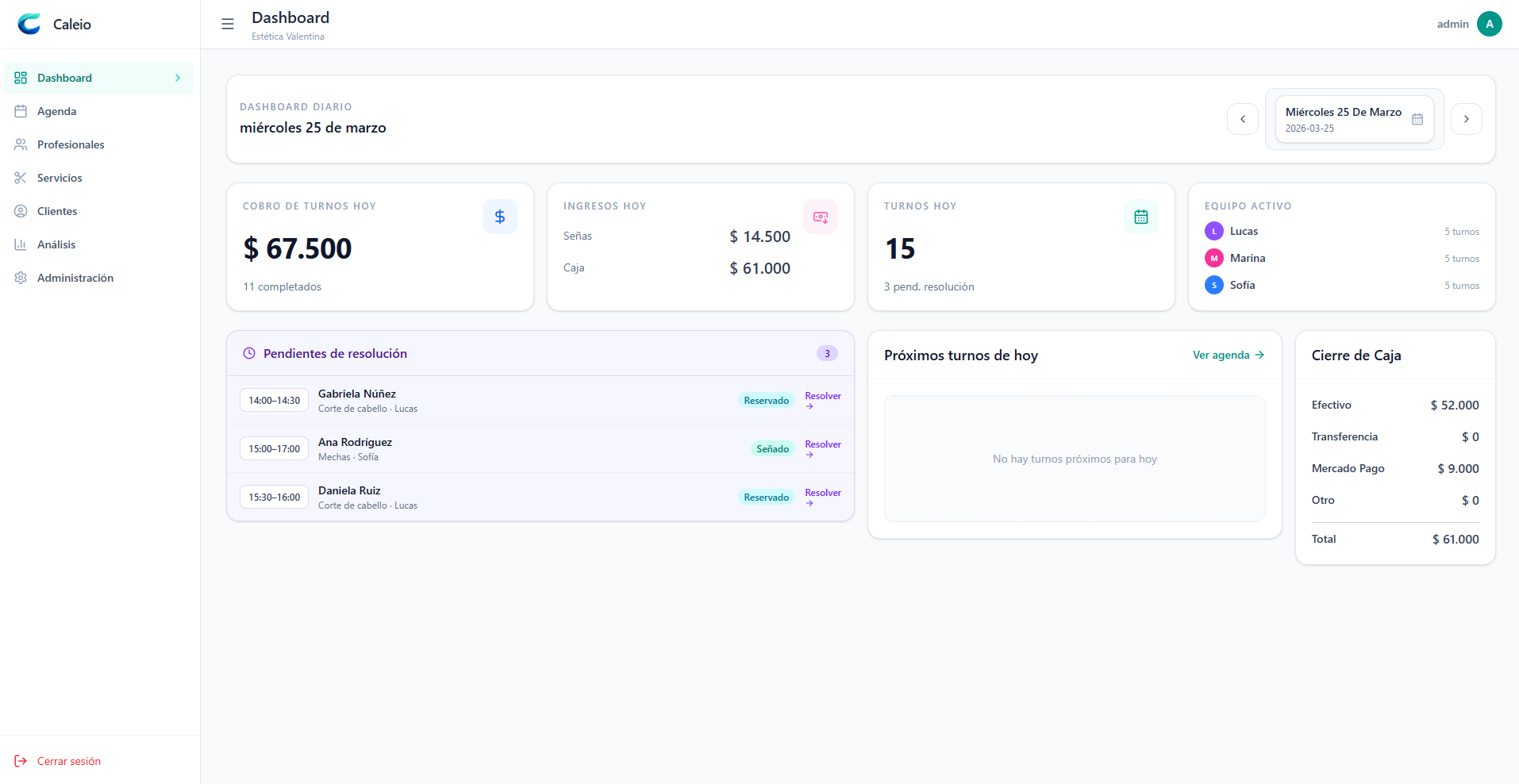The height and width of the screenshot is (784, 1519).
Task: Click the Análisis bar chart icon
Action: click(x=21, y=244)
